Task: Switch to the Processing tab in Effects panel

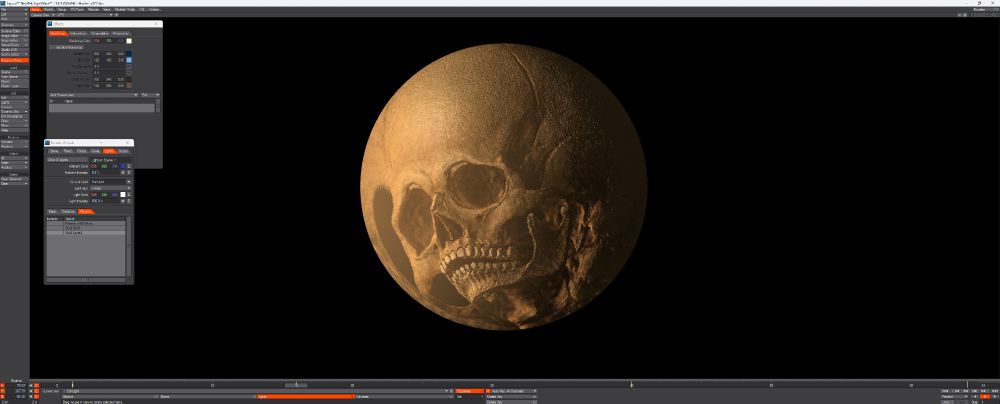Action: click(121, 33)
